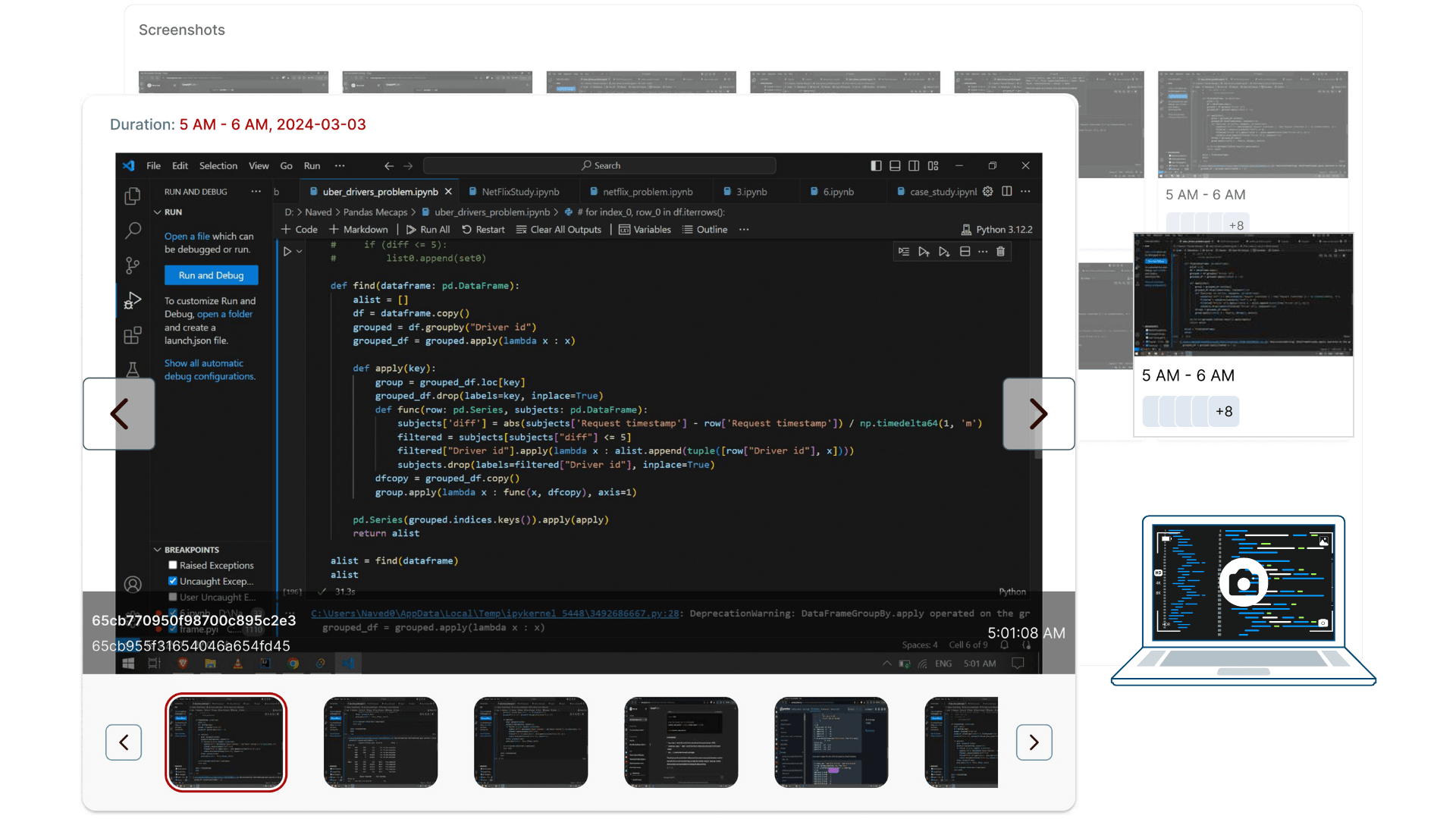The height and width of the screenshot is (819, 1456).
Task: Click the 'open a folder' link
Action: tap(224, 314)
